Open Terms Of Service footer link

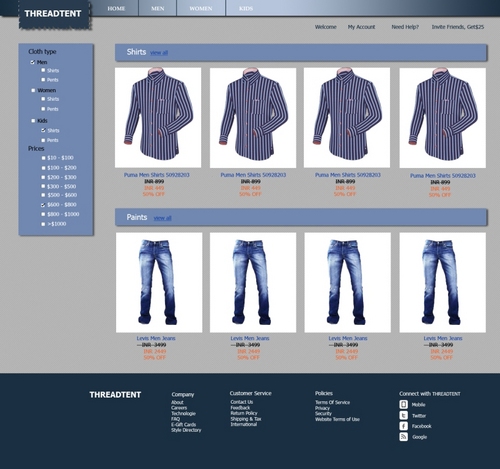(332, 402)
